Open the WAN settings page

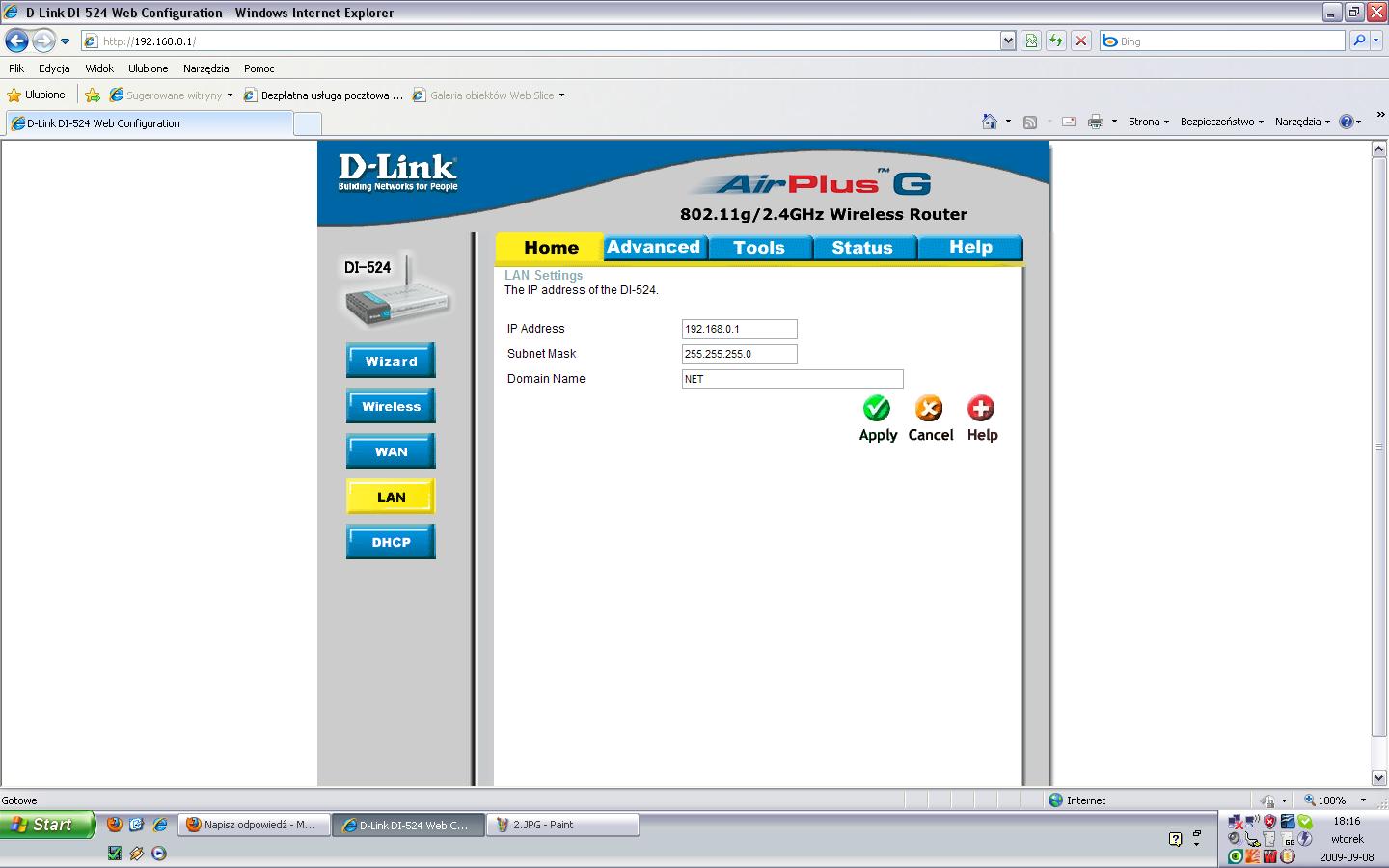[x=391, y=451]
